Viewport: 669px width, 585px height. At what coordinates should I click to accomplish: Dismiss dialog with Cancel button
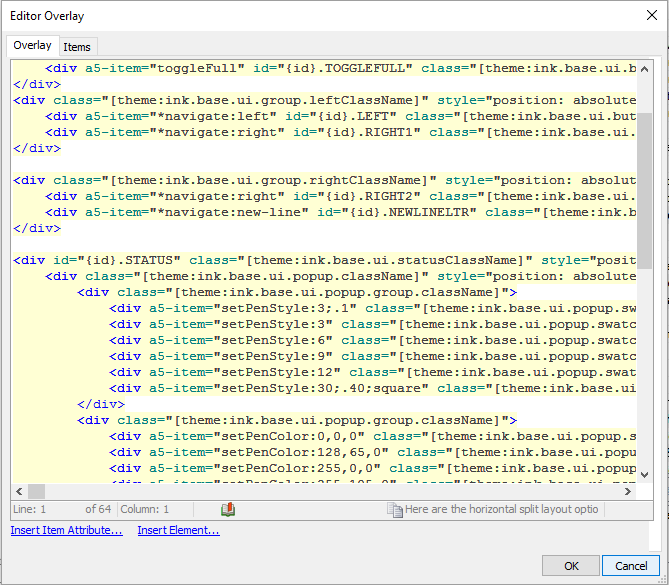click(x=631, y=566)
